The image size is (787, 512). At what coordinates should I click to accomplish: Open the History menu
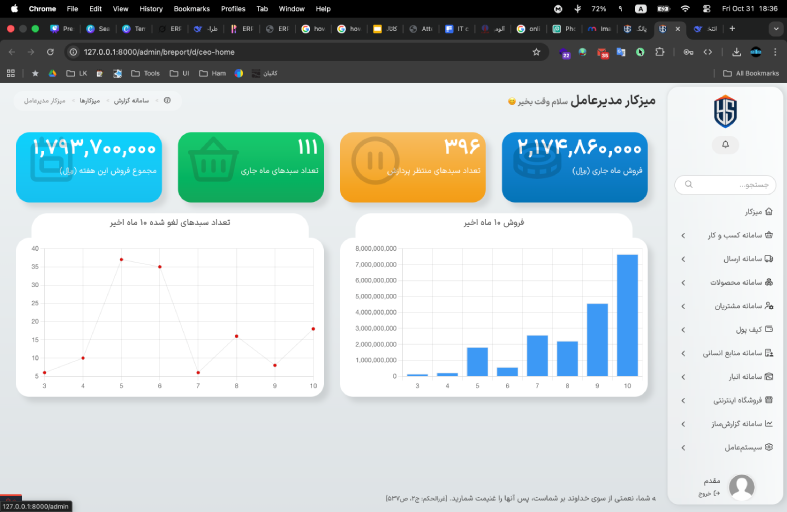[x=151, y=9]
